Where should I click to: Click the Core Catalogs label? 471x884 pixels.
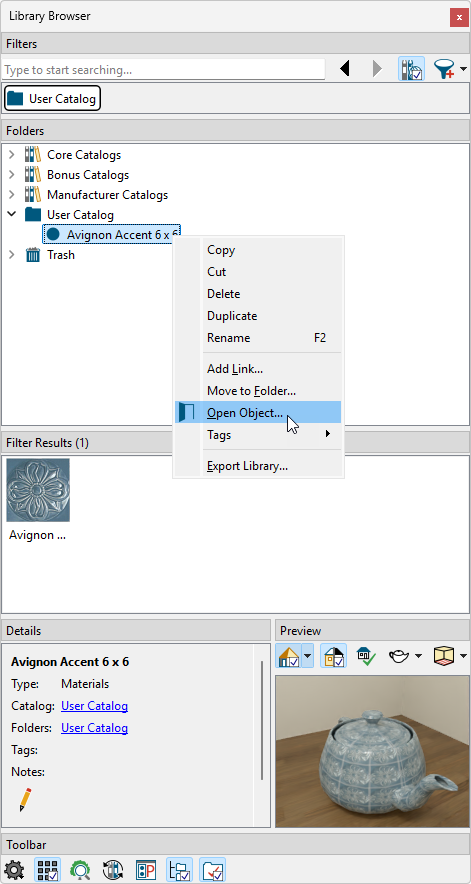(x=84, y=154)
